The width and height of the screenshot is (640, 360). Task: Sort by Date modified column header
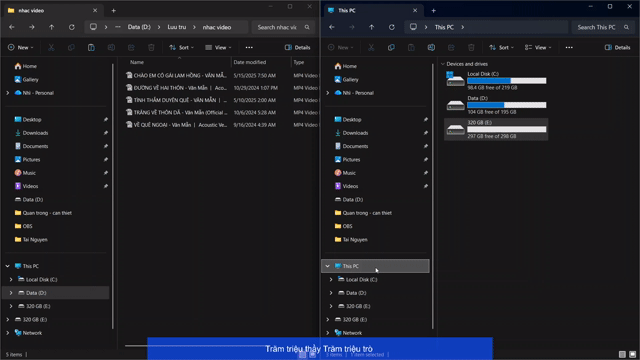point(261,62)
